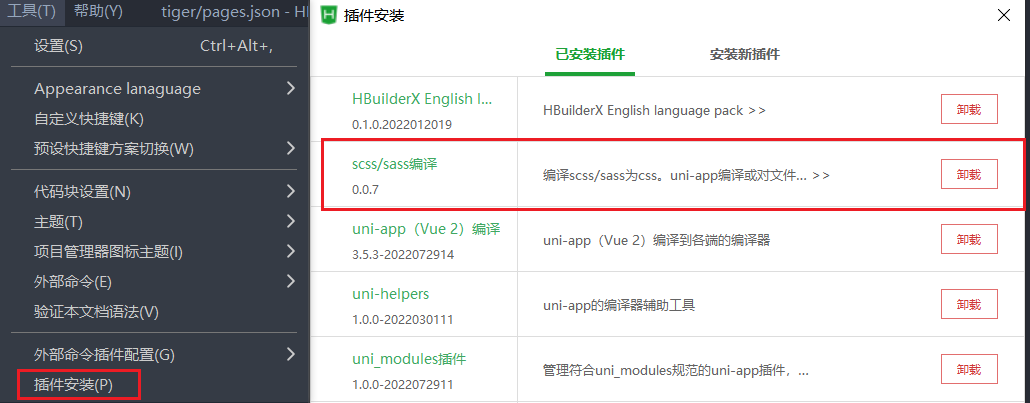Expand arrow beside 代码块设置(N)

(291, 191)
